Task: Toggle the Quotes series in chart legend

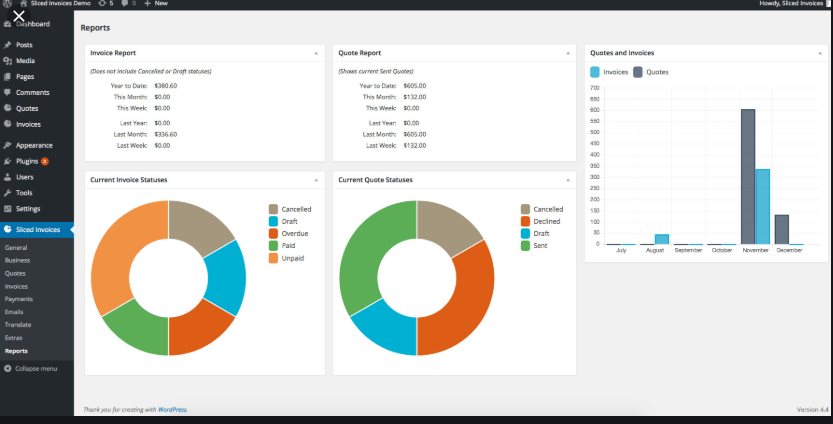Action: pos(651,72)
